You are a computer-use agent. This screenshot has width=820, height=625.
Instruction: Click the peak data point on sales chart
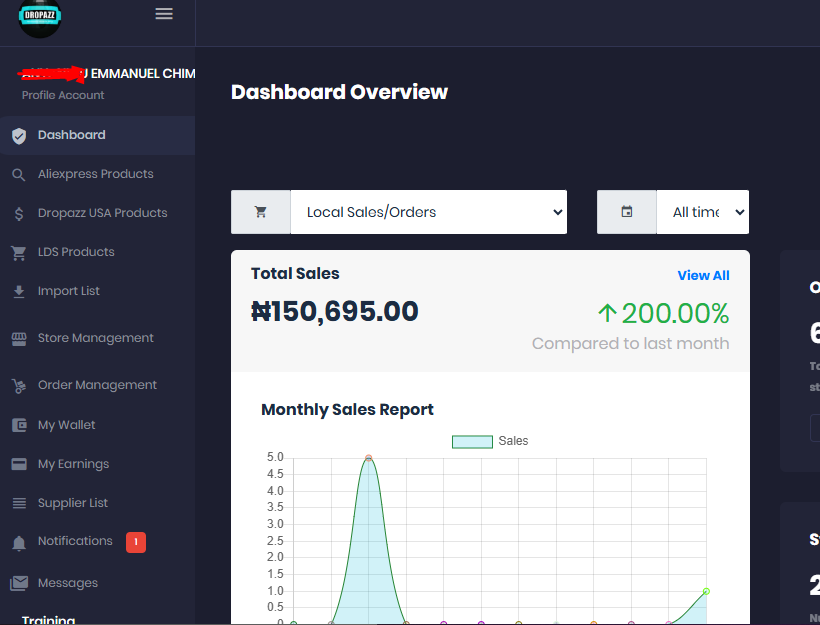[x=369, y=458]
